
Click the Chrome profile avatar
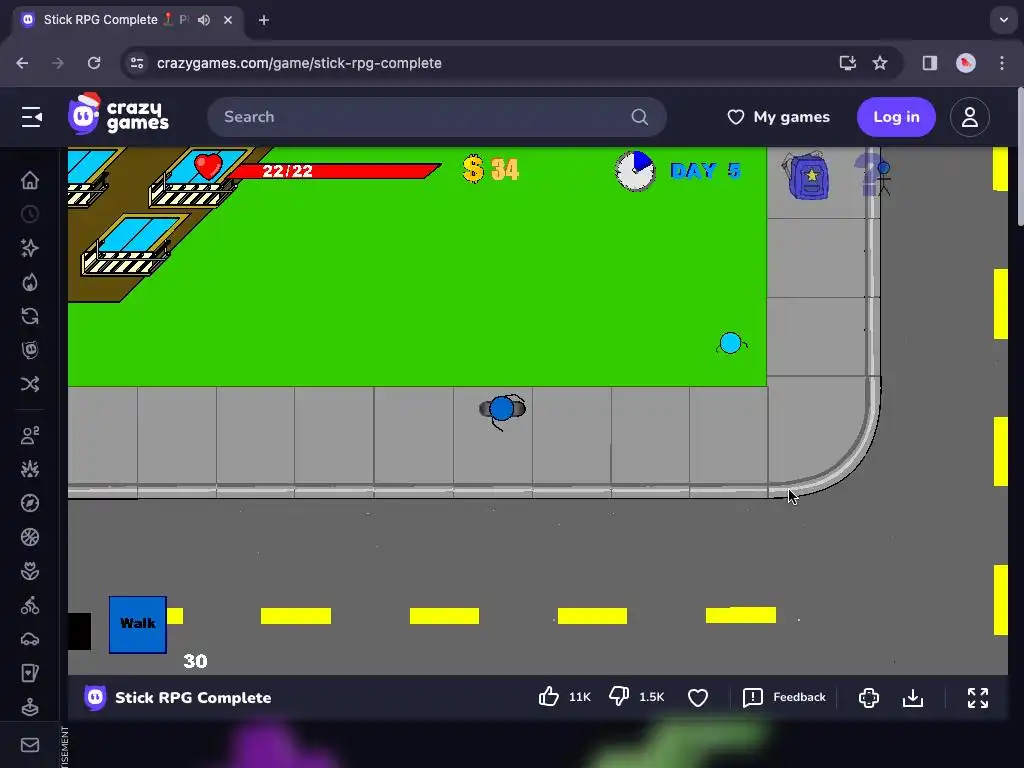(x=966, y=63)
